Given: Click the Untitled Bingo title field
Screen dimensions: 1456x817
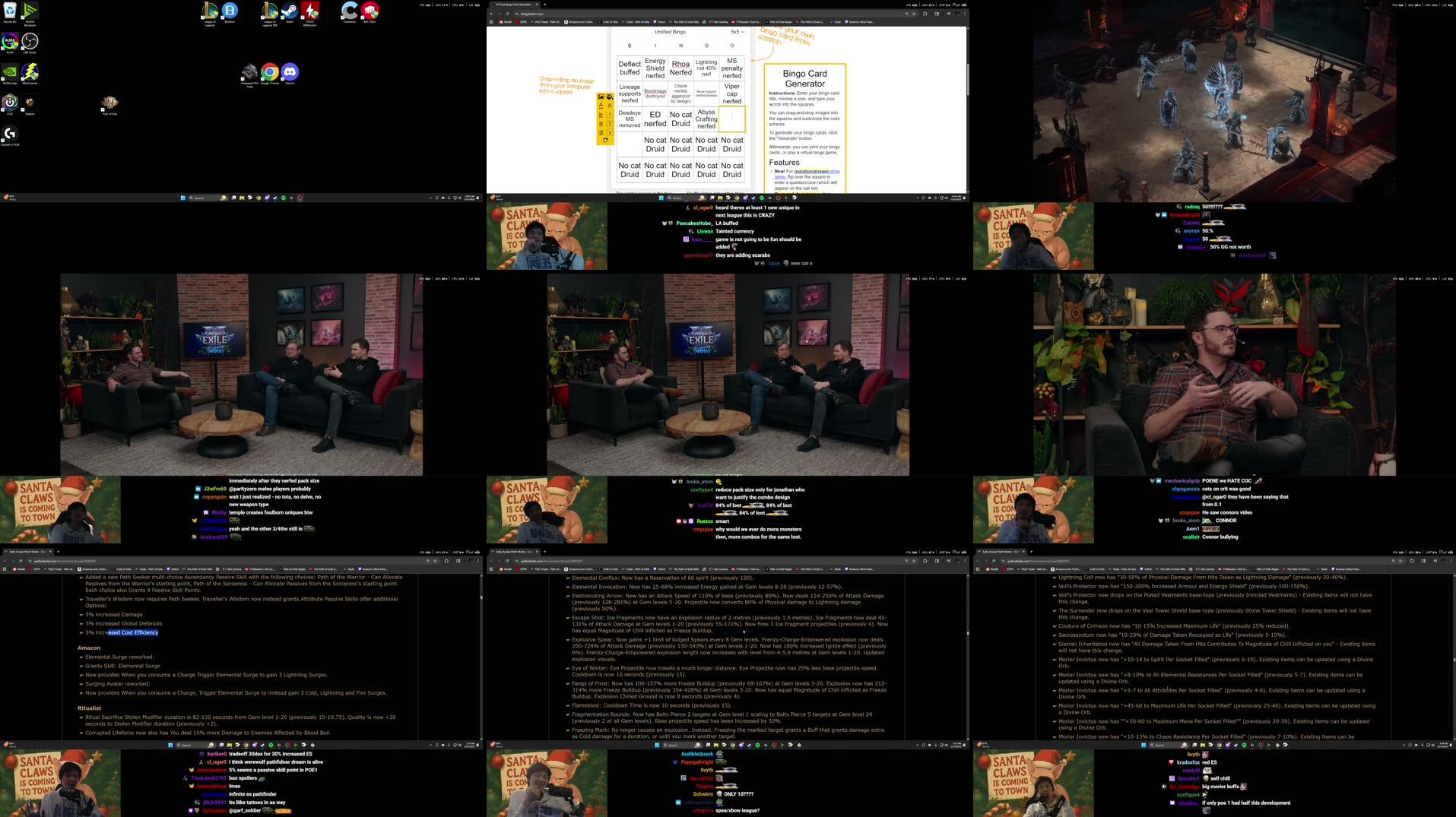Looking at the screenshot, I should [670, 32].
